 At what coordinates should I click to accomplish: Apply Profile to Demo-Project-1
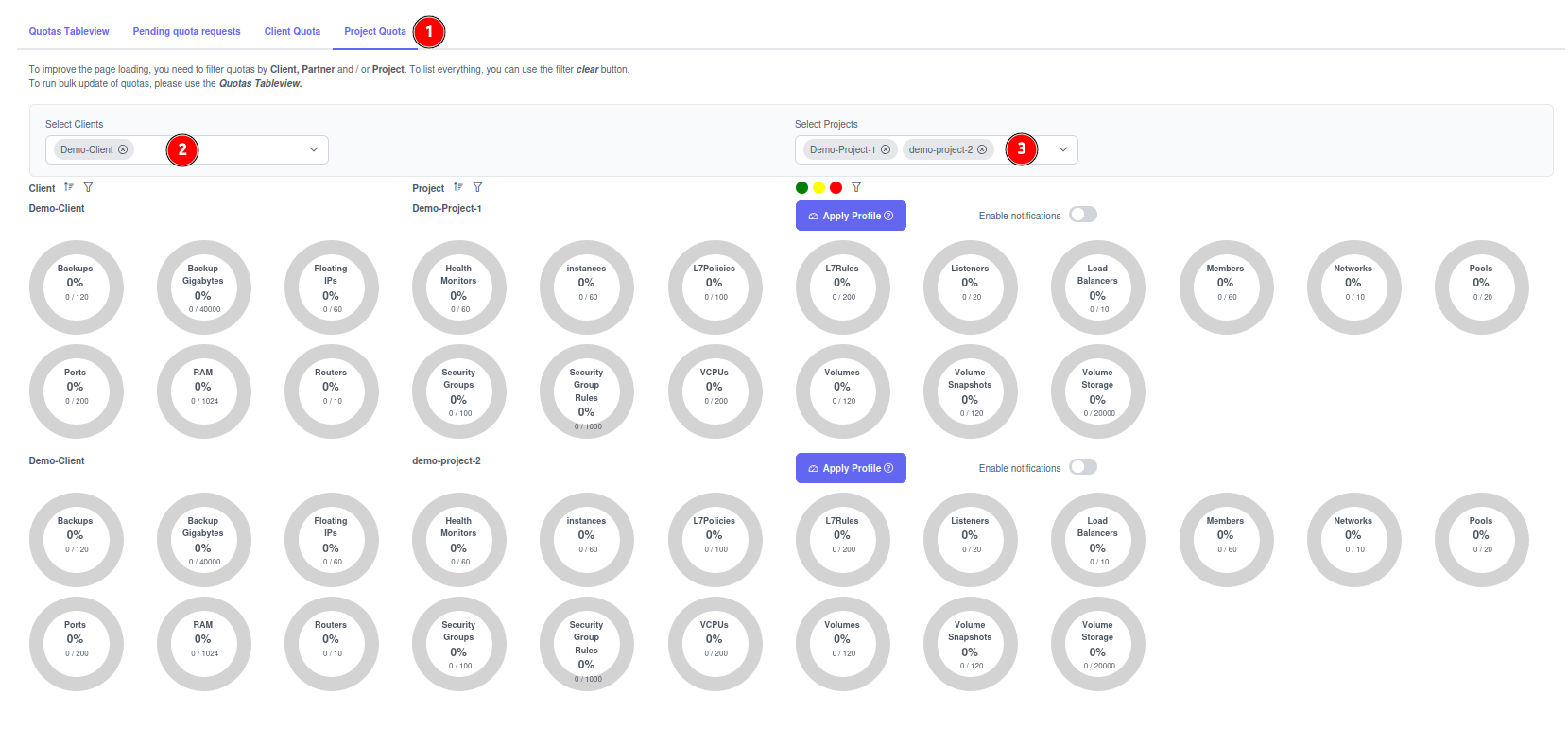coord(851,216)
